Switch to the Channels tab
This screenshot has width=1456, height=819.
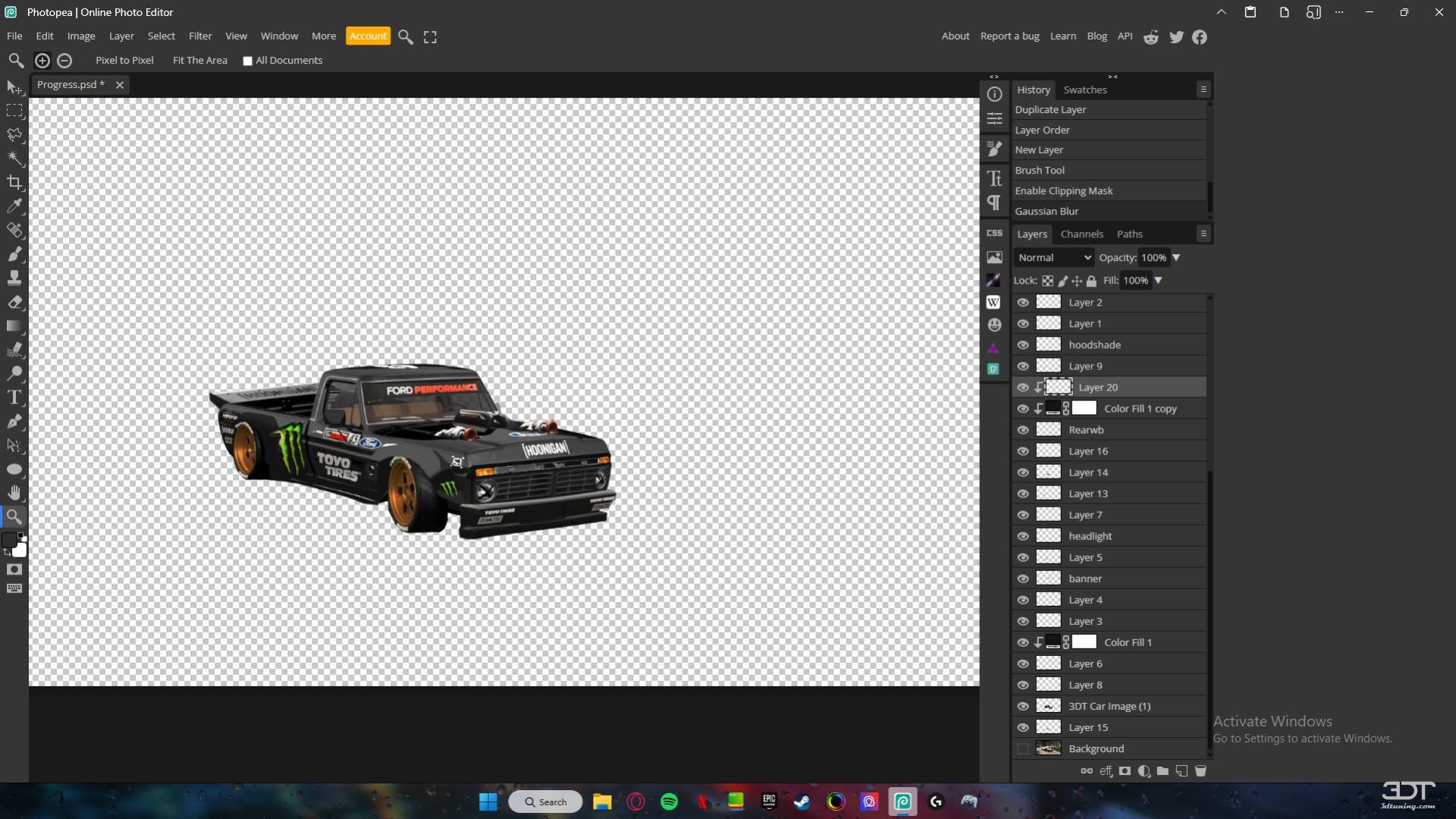pyautogui.click(x=1081, y=234)
